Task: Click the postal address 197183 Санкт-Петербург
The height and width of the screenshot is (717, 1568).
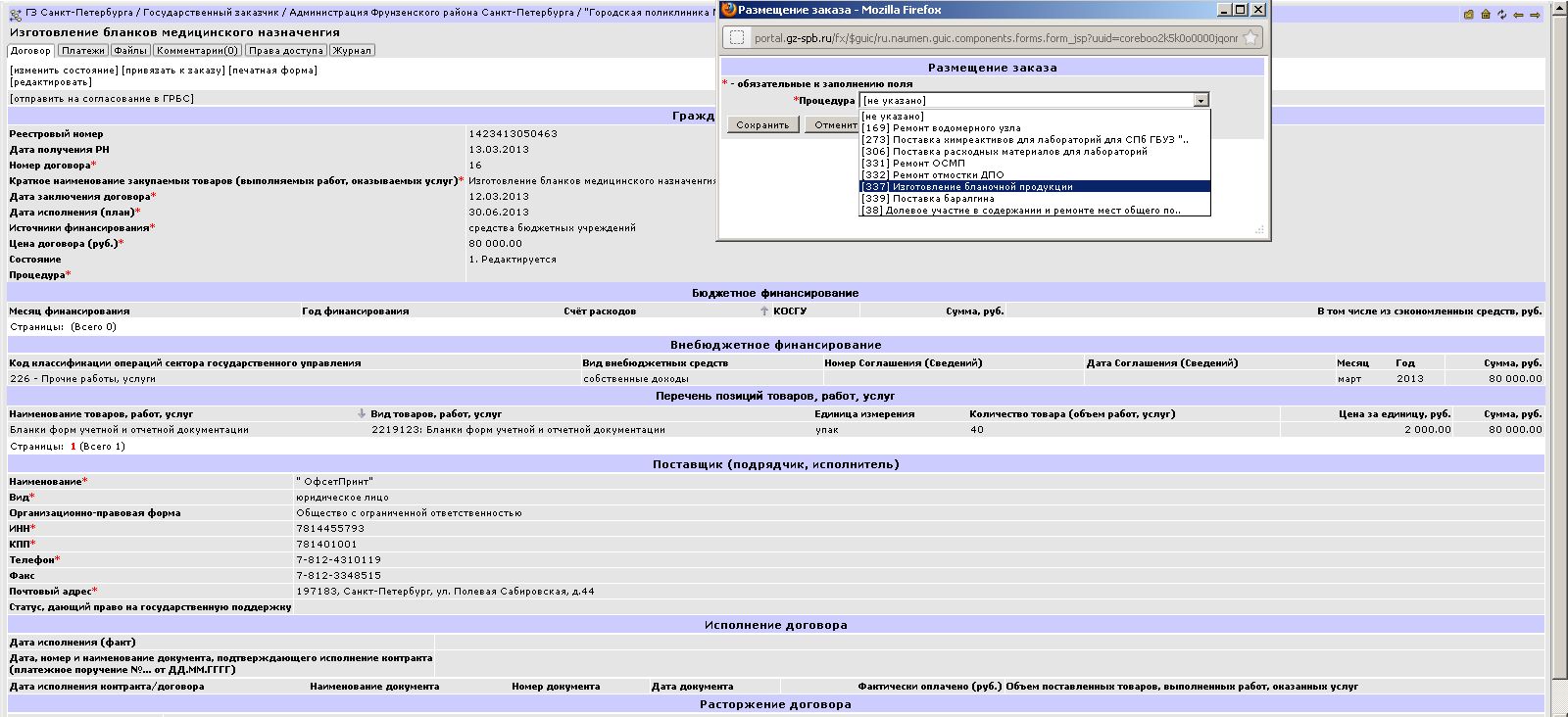Action: 445,592
